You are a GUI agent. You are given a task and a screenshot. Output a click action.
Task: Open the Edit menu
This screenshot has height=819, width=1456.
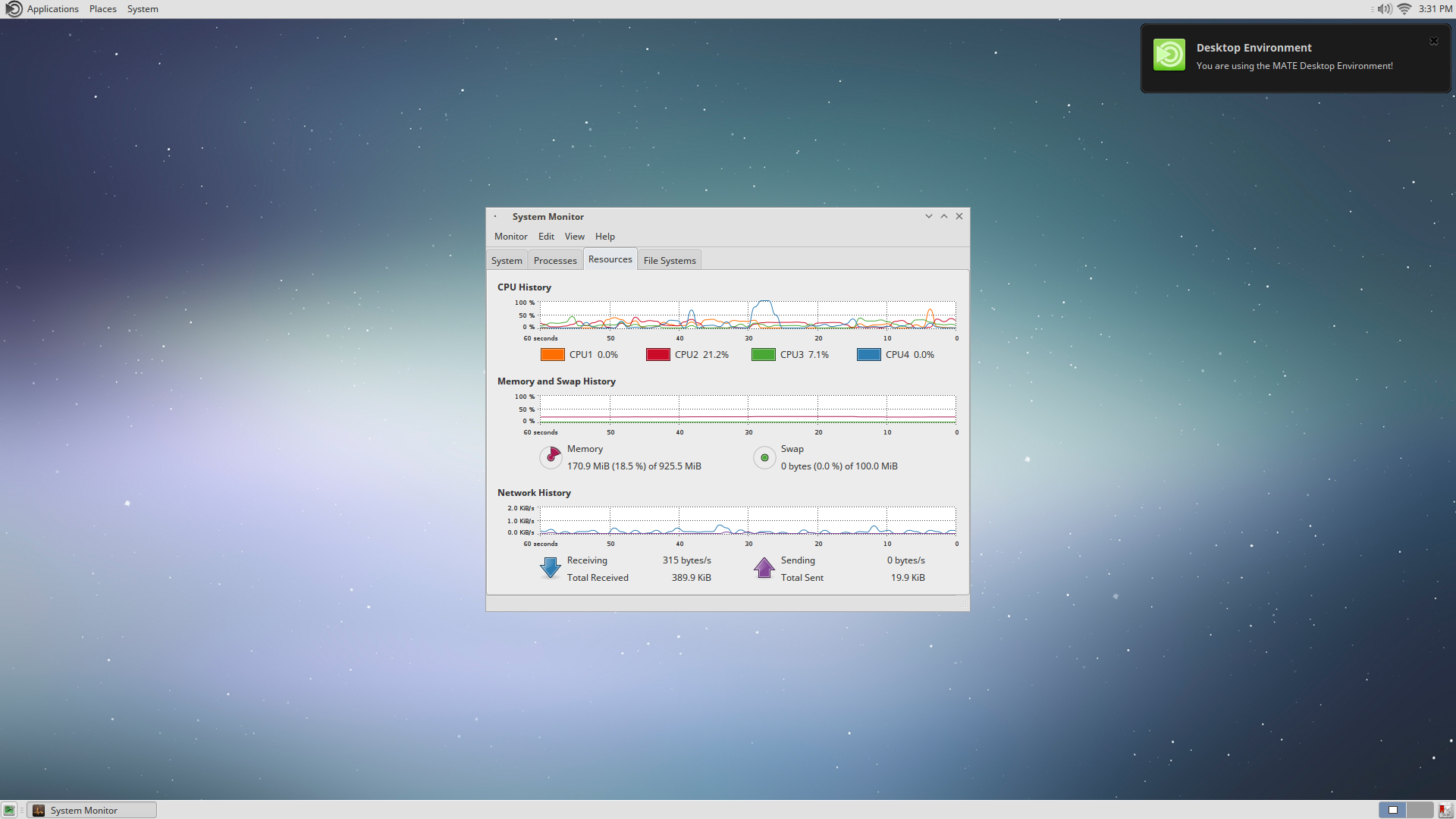[x=546, y=237]
